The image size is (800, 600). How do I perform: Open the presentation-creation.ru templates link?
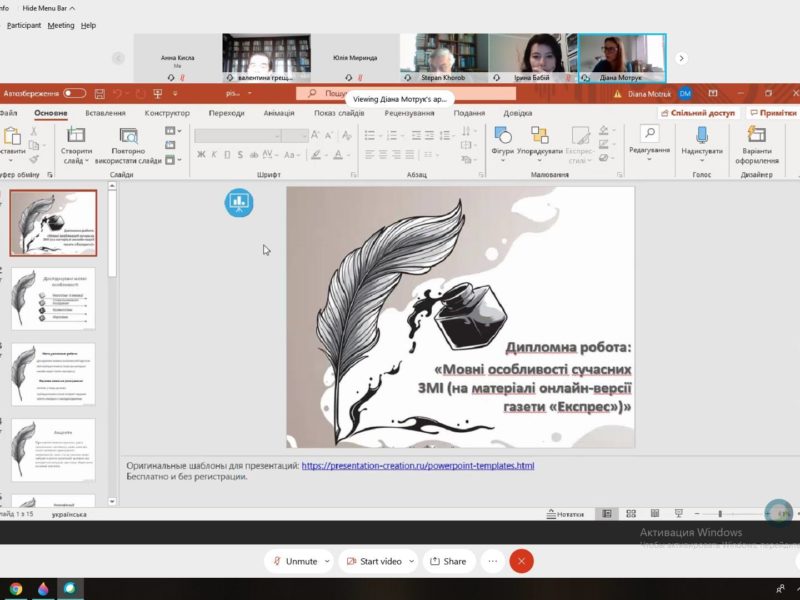point(417,466)
